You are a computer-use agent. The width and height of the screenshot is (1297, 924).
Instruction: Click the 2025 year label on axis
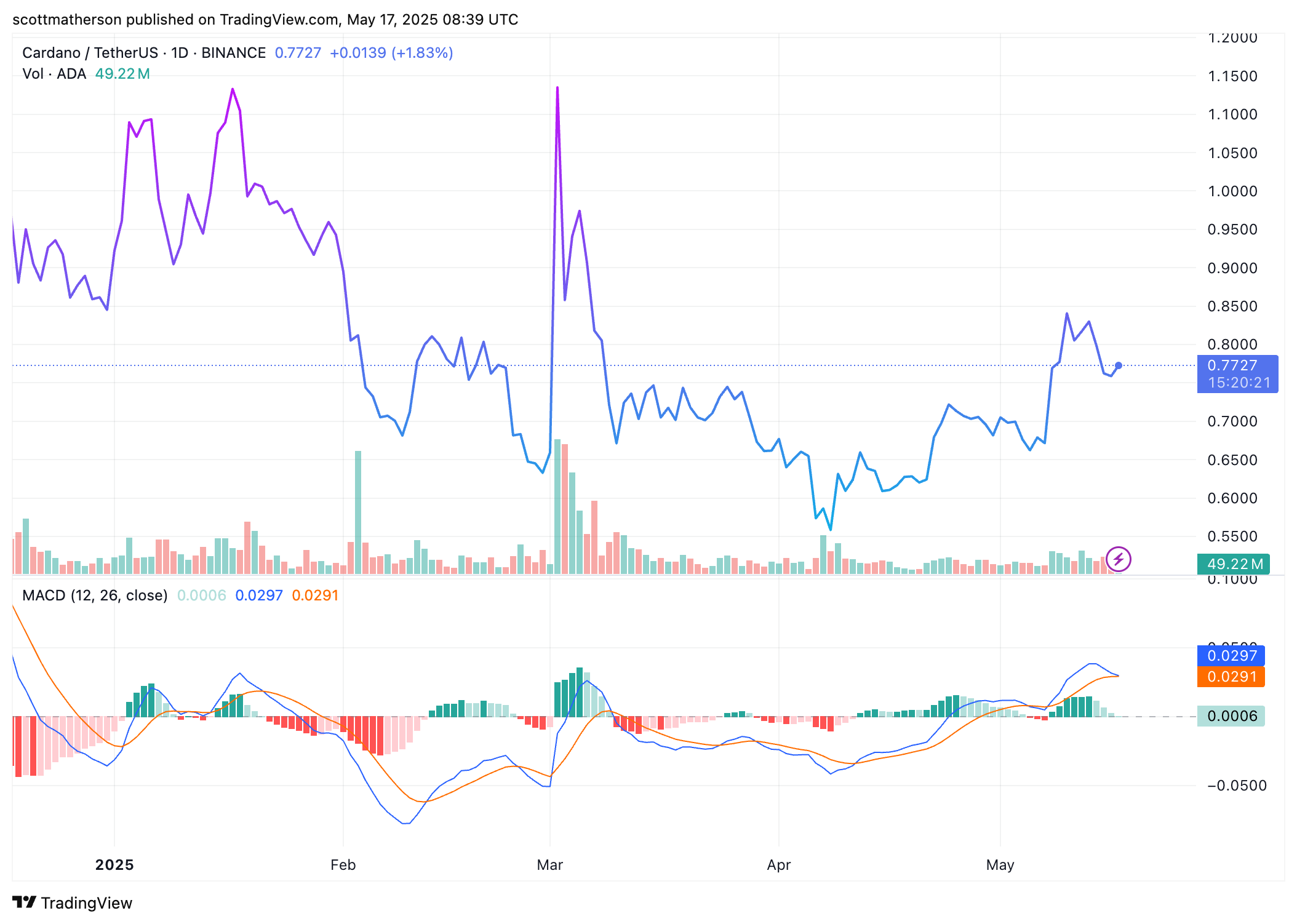(114, 865)
